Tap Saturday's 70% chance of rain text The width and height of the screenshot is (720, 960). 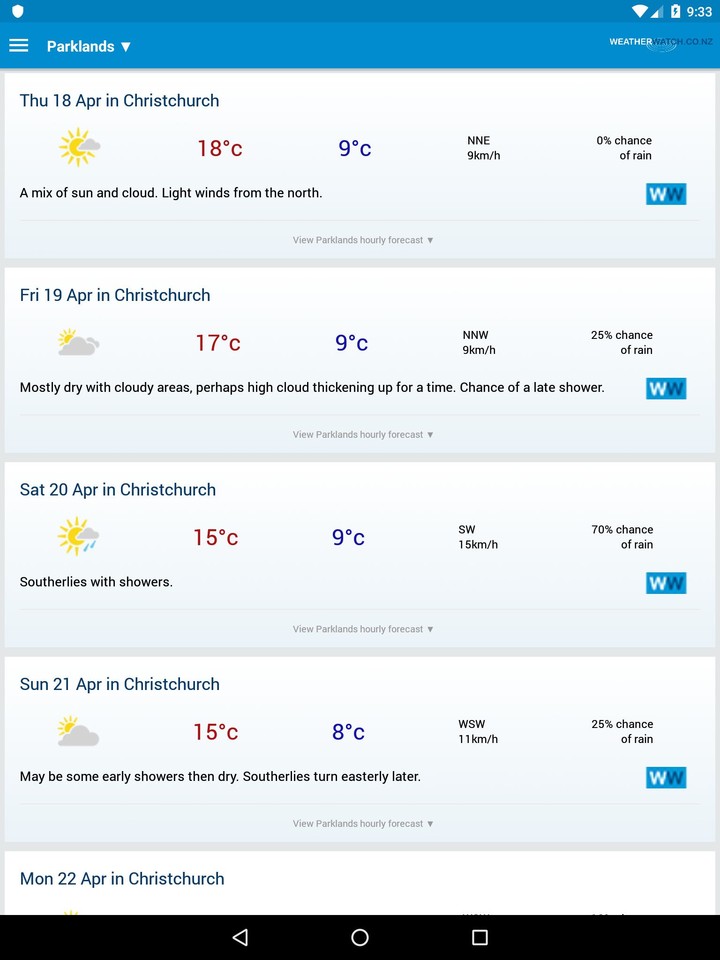point(621,537)
